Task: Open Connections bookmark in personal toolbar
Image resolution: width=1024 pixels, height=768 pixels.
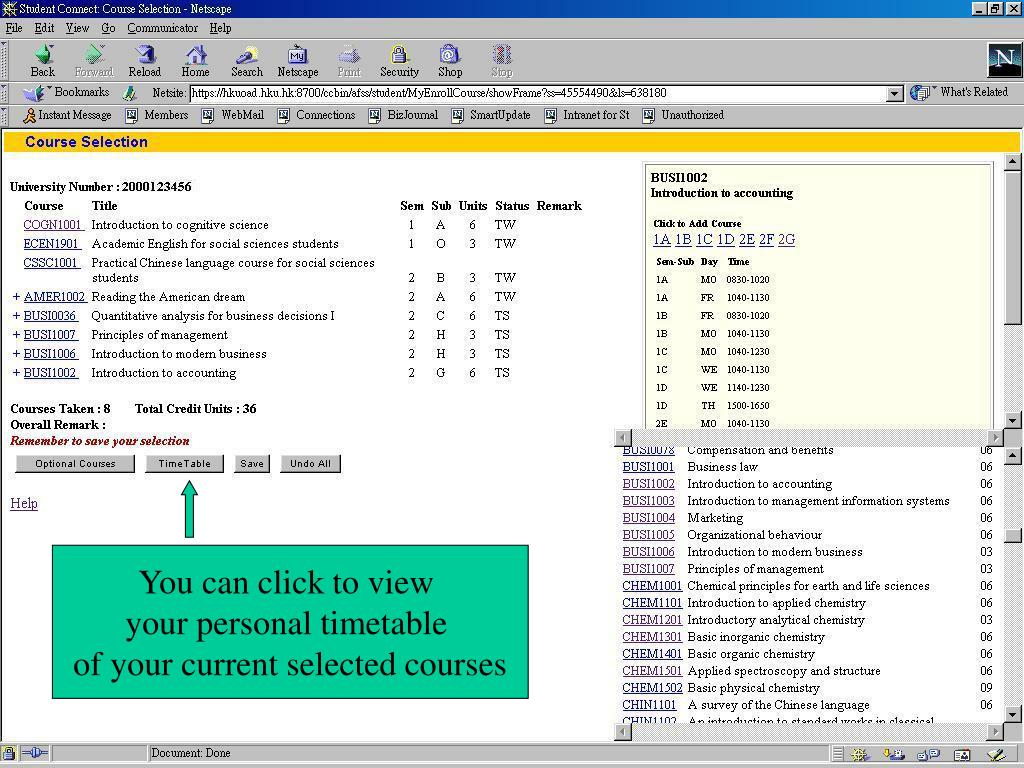Action: tap(316, 115)
